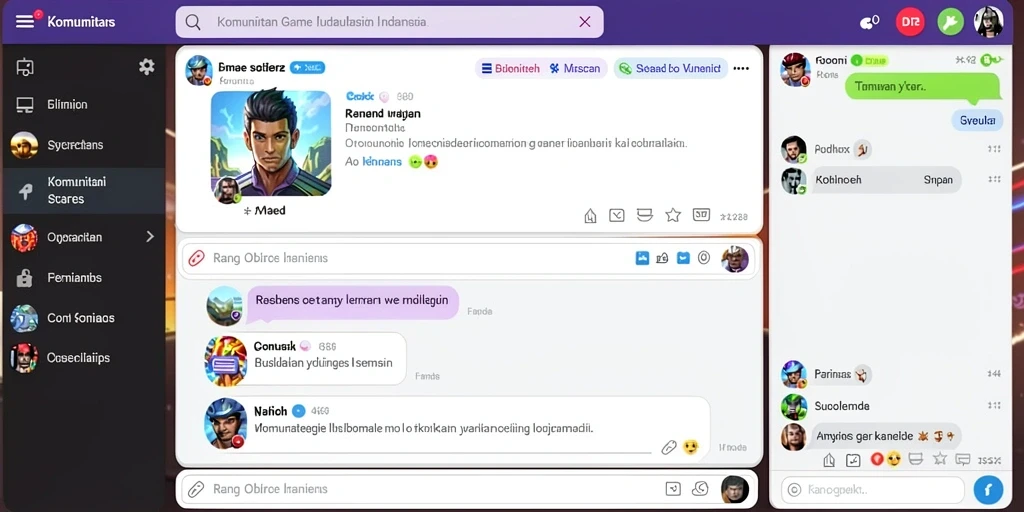Viewport: 1024px width, 512px height.
Task: Open the game character post image
Action: 271,143
